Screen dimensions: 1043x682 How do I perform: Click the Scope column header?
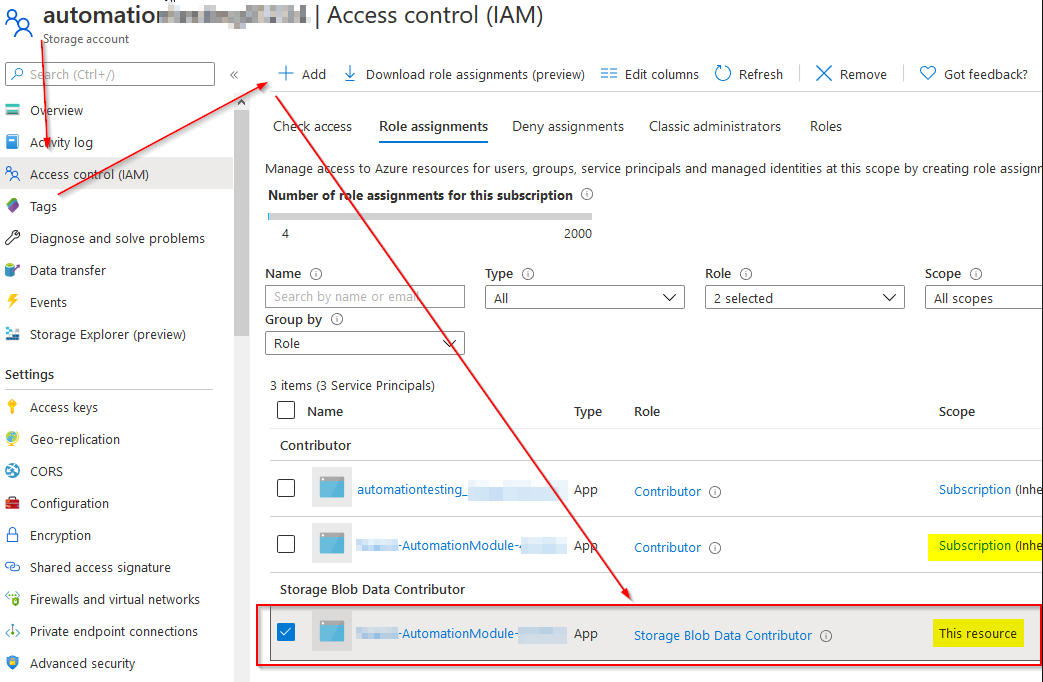[x=957, y=411]
